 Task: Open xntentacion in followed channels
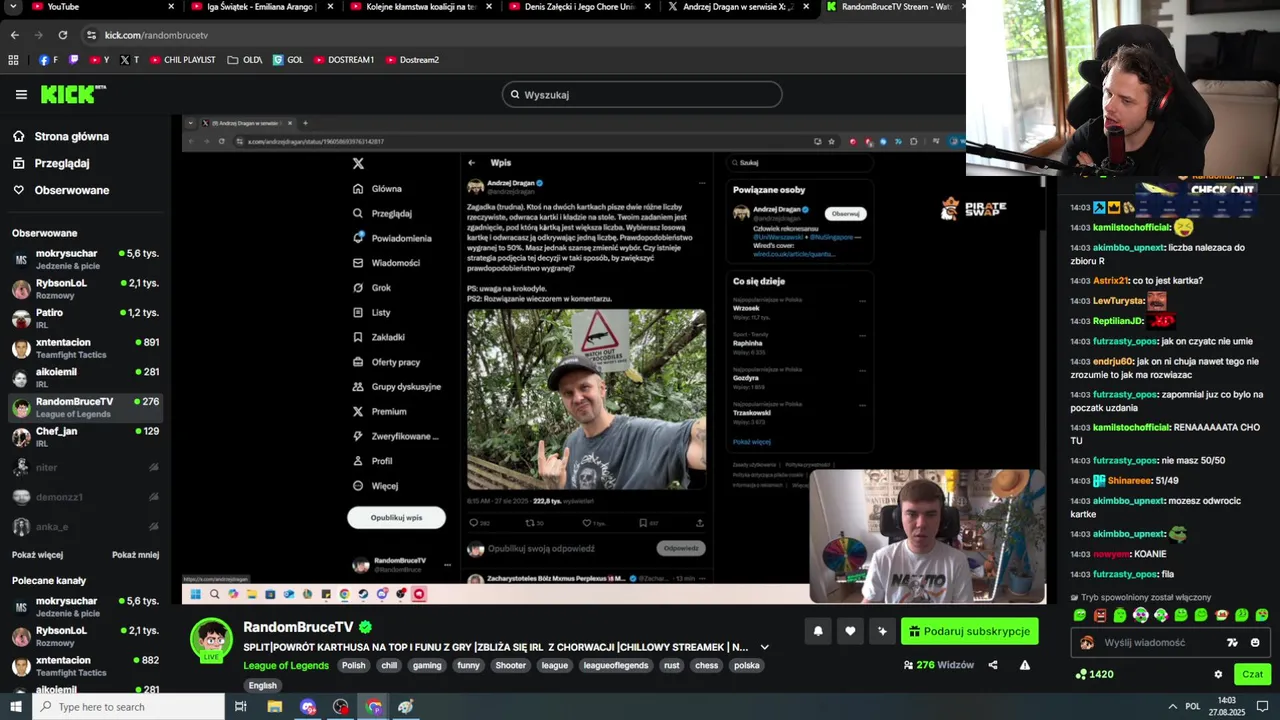(x=85, y=348)
